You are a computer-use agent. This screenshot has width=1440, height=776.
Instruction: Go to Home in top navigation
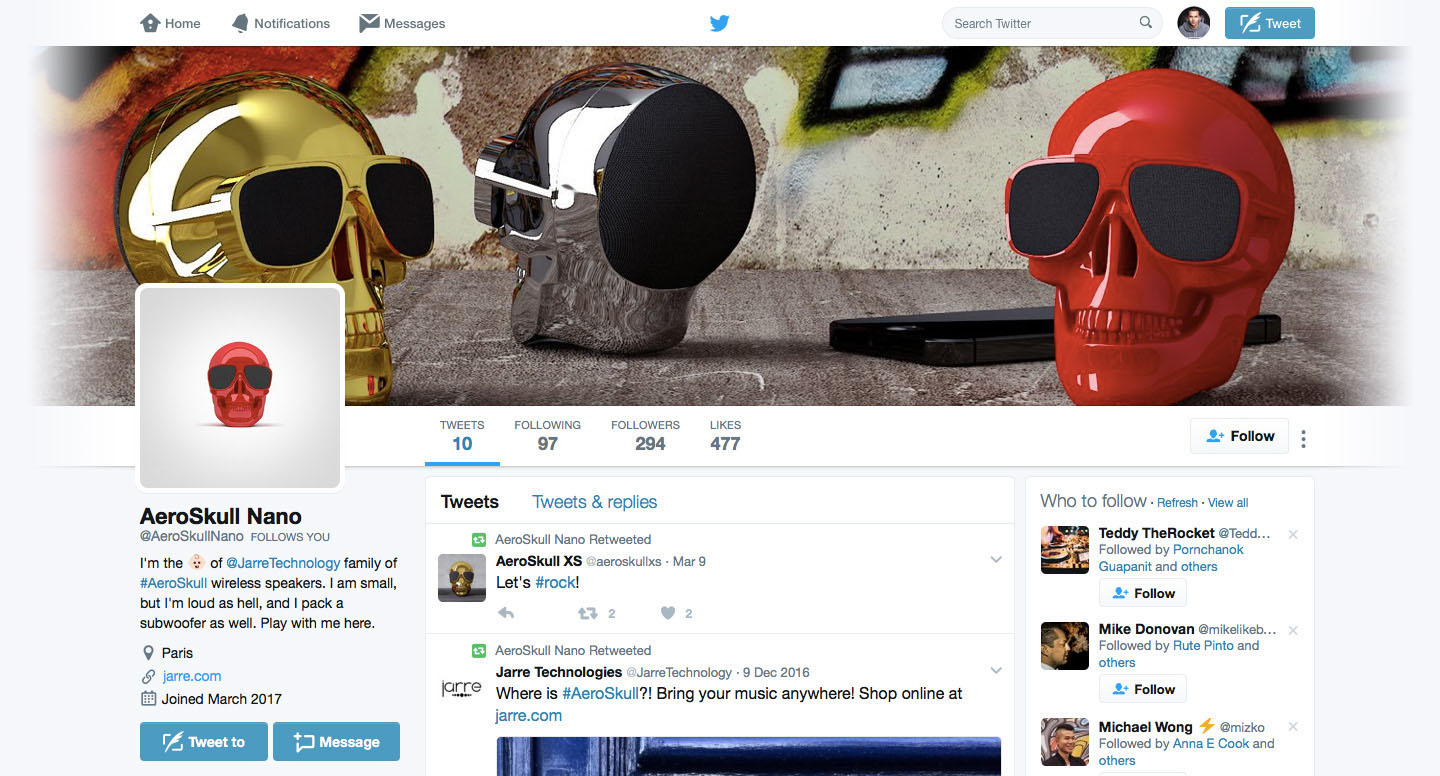(x=170, y=23)
